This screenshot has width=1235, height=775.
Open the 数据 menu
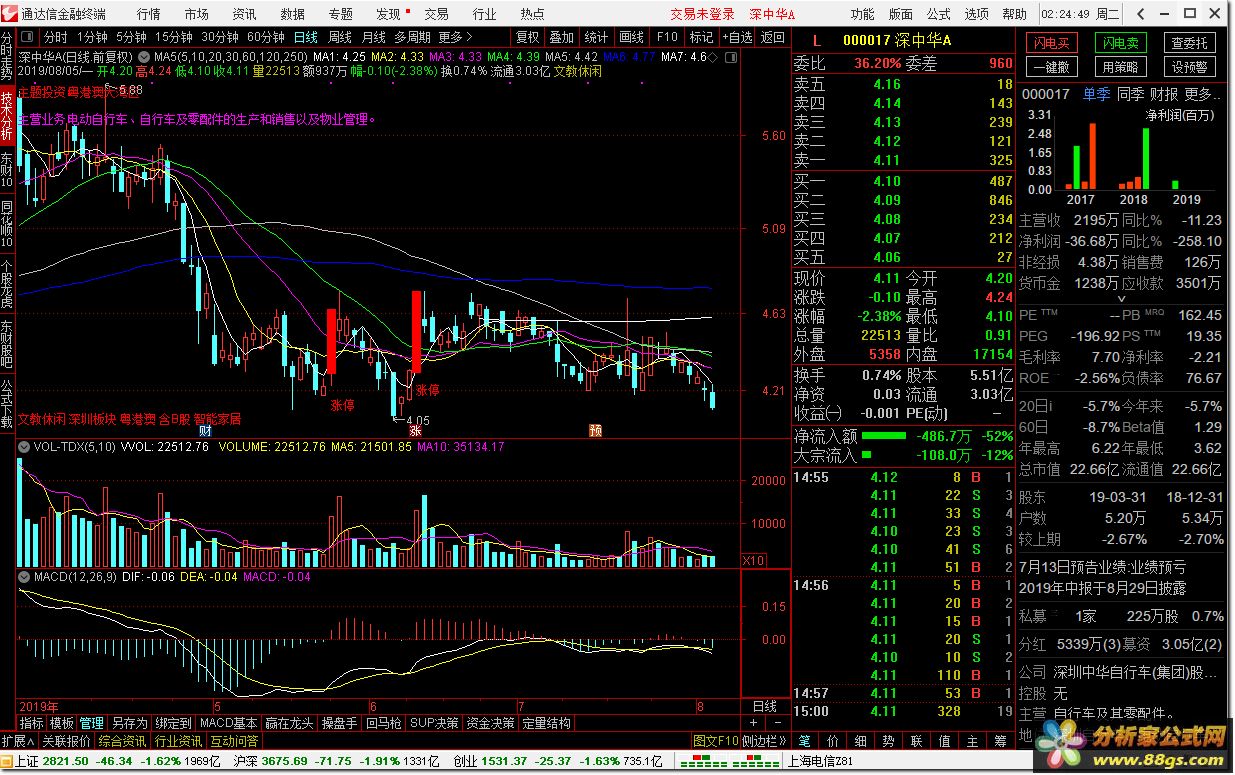coord(293,14)
